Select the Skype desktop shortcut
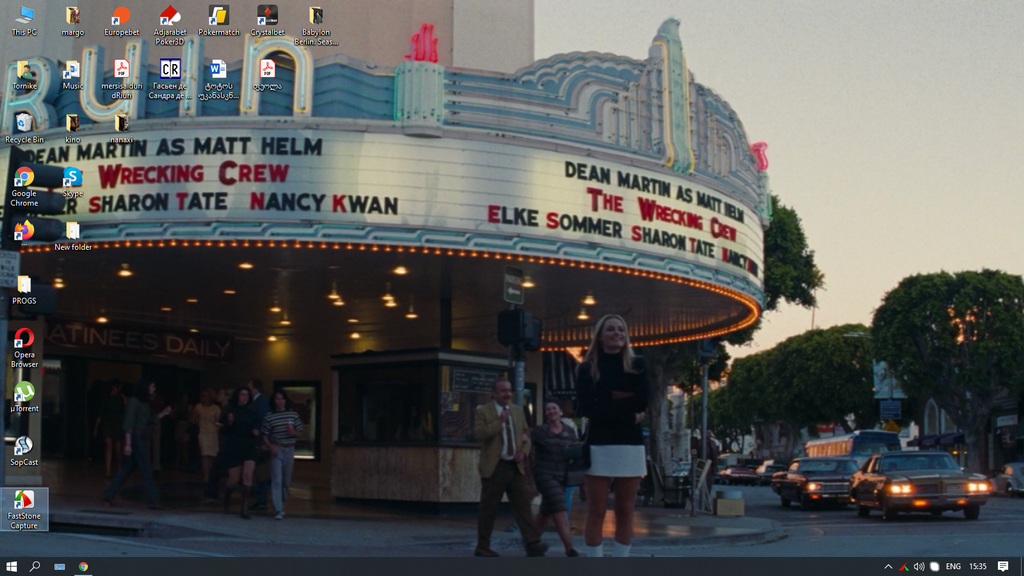The height and width of the screenshot is (576, 1024). [72, 182]
